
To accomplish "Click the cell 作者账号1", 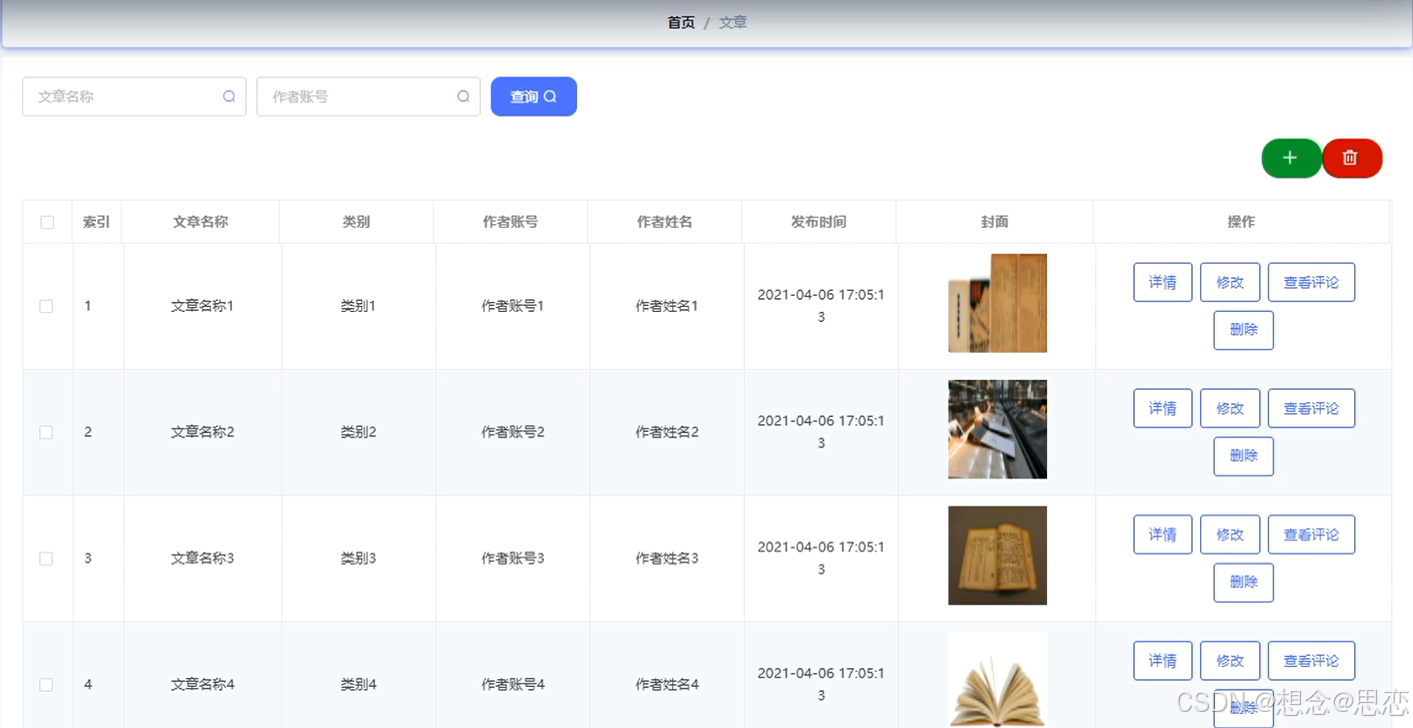I will pyautogui.click(x=513, y=306).
